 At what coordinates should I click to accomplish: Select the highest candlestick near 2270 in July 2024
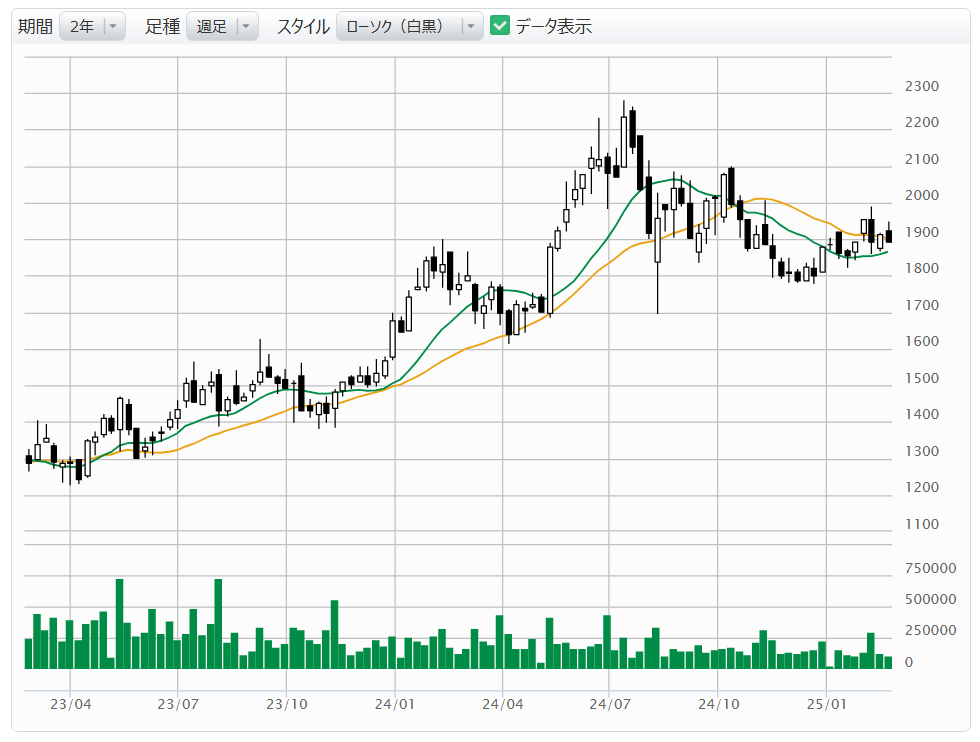(624, 140)
